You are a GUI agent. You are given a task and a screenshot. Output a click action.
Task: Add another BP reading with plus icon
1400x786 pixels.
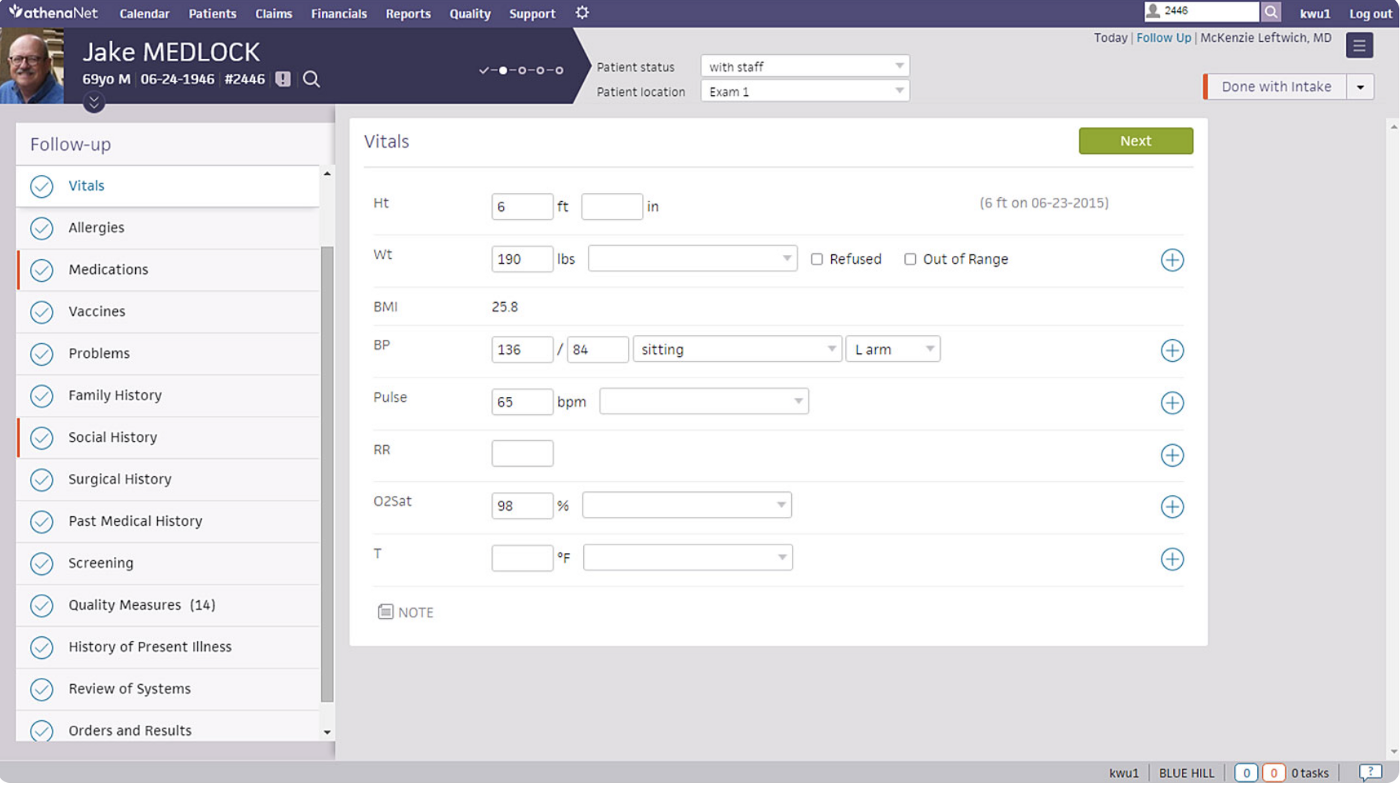click(1172, 351)
